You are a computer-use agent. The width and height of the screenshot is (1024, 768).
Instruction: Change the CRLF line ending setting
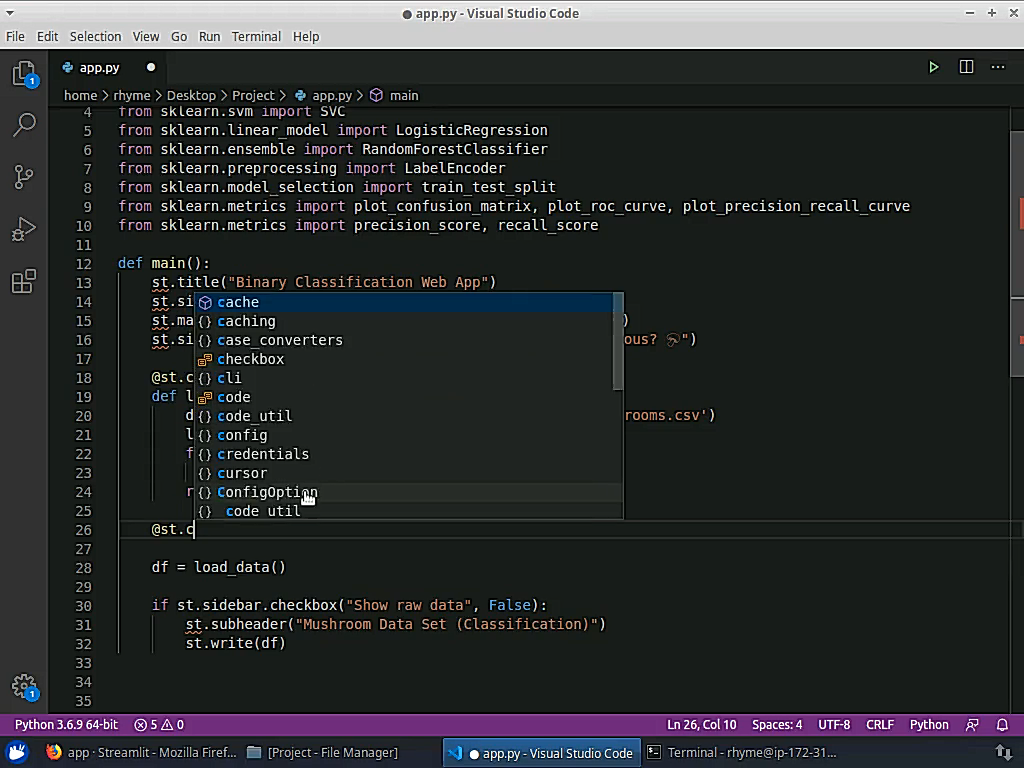pos(880,725)
